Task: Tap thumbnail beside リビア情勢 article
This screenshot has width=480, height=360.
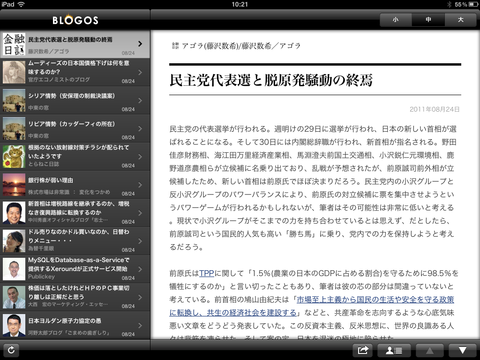Action: [x=14, y=128]
